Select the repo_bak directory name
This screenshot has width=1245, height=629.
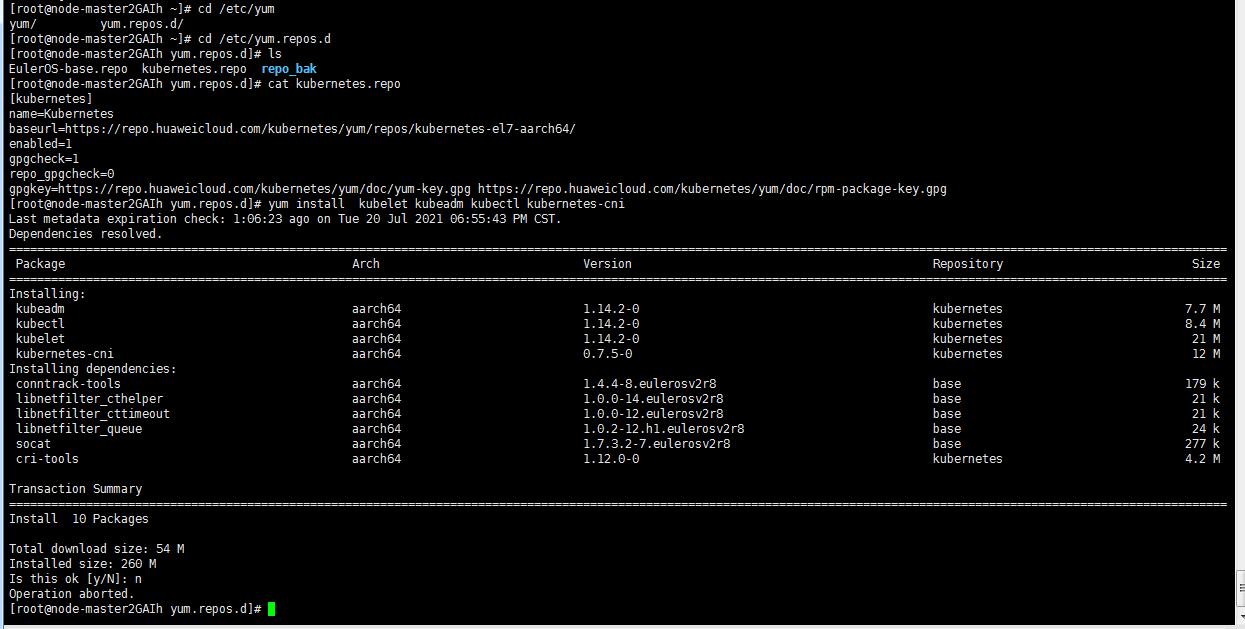(289, 69)
